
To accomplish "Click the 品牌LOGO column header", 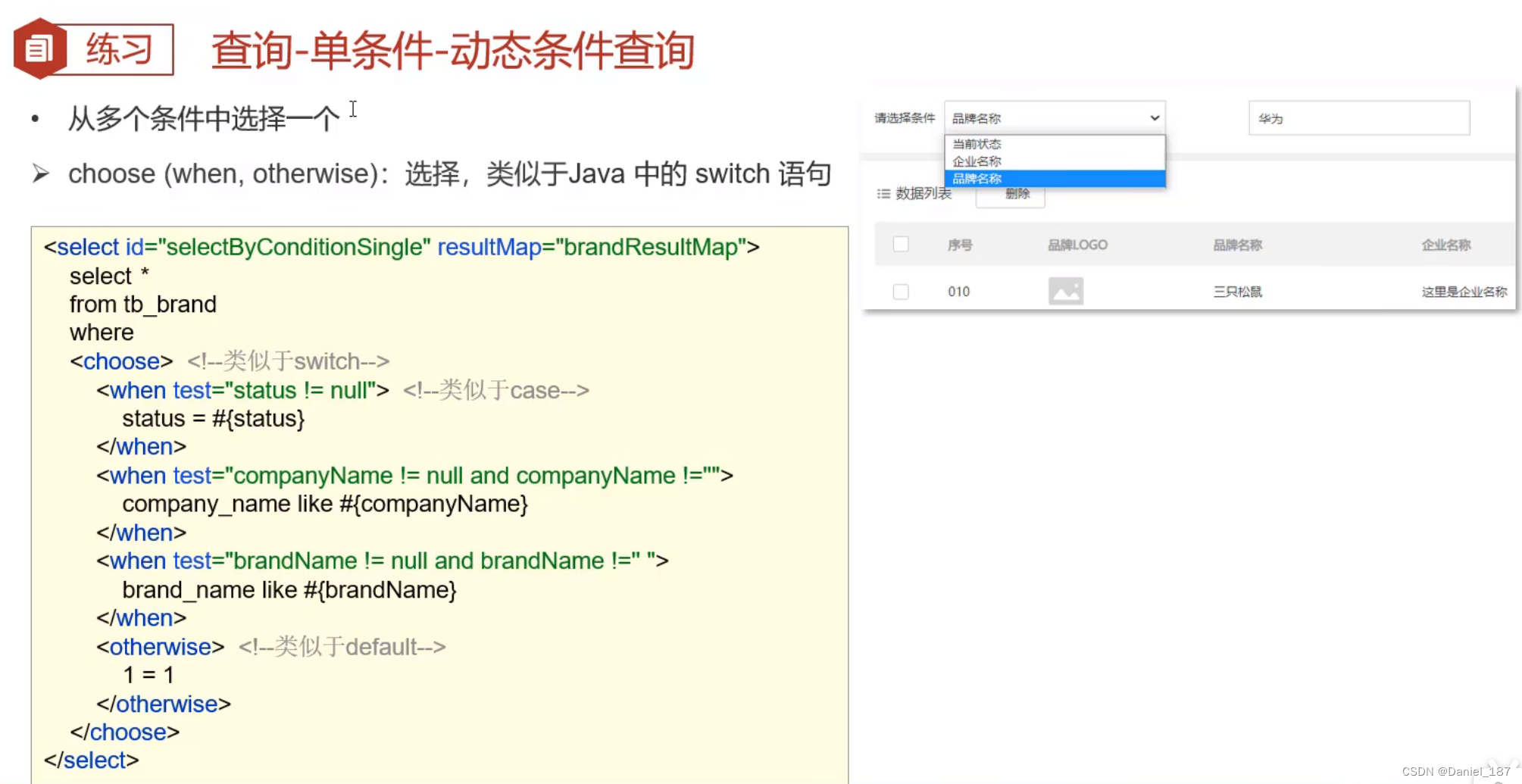I will (x=1077, y=245).
